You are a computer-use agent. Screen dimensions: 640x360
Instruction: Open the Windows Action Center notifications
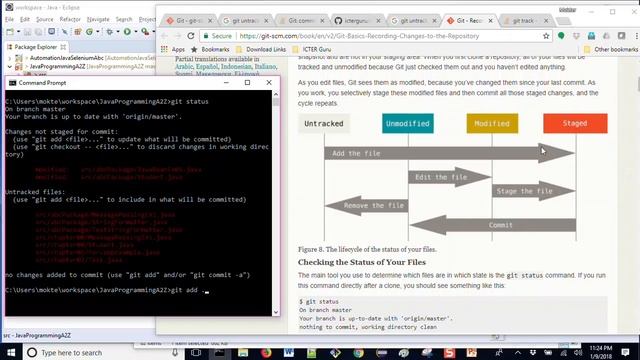click(625, 352)
